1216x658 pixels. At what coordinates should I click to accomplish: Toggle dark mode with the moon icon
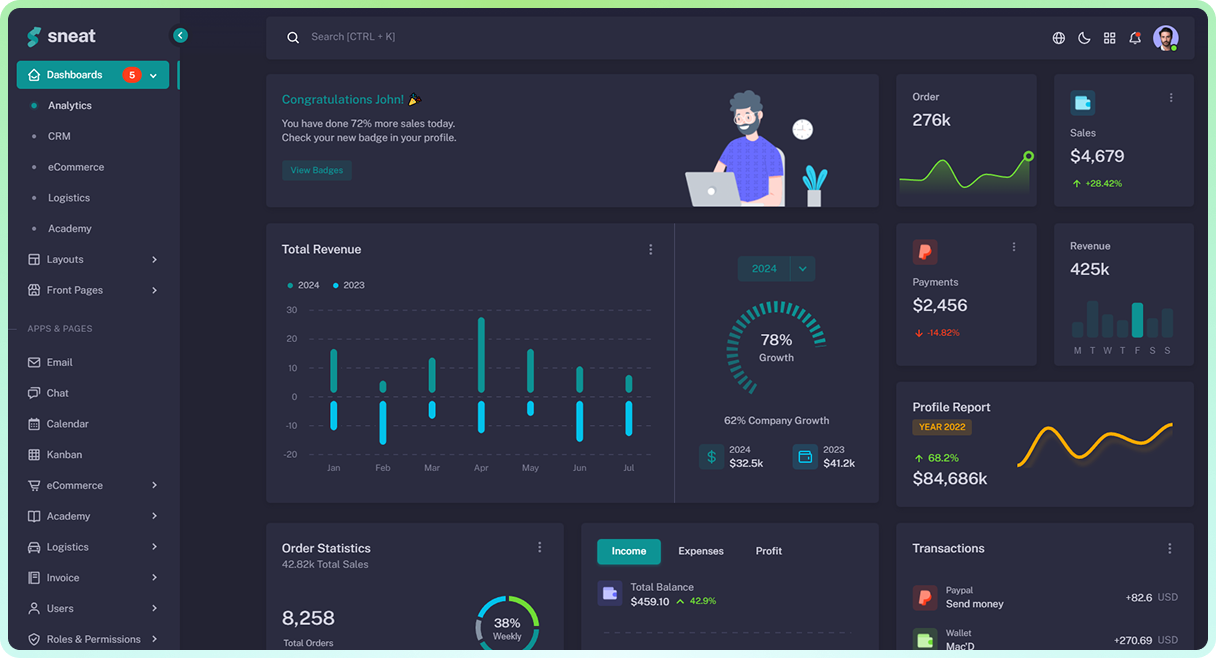point(1084,38)
